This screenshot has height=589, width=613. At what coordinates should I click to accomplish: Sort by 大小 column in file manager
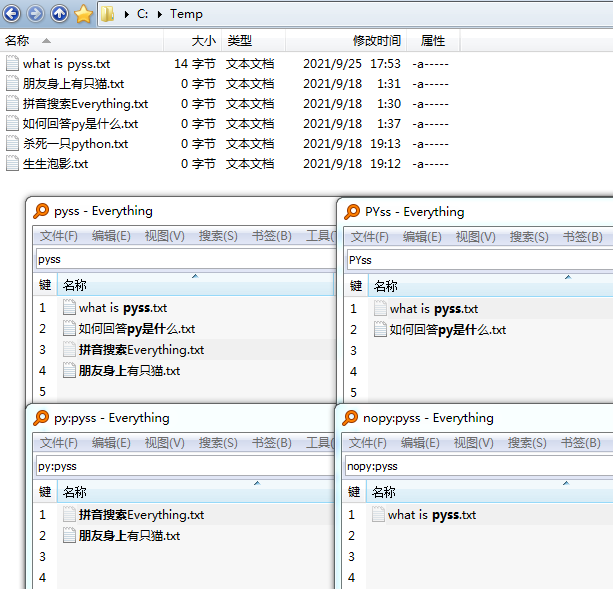coord(193,41)
